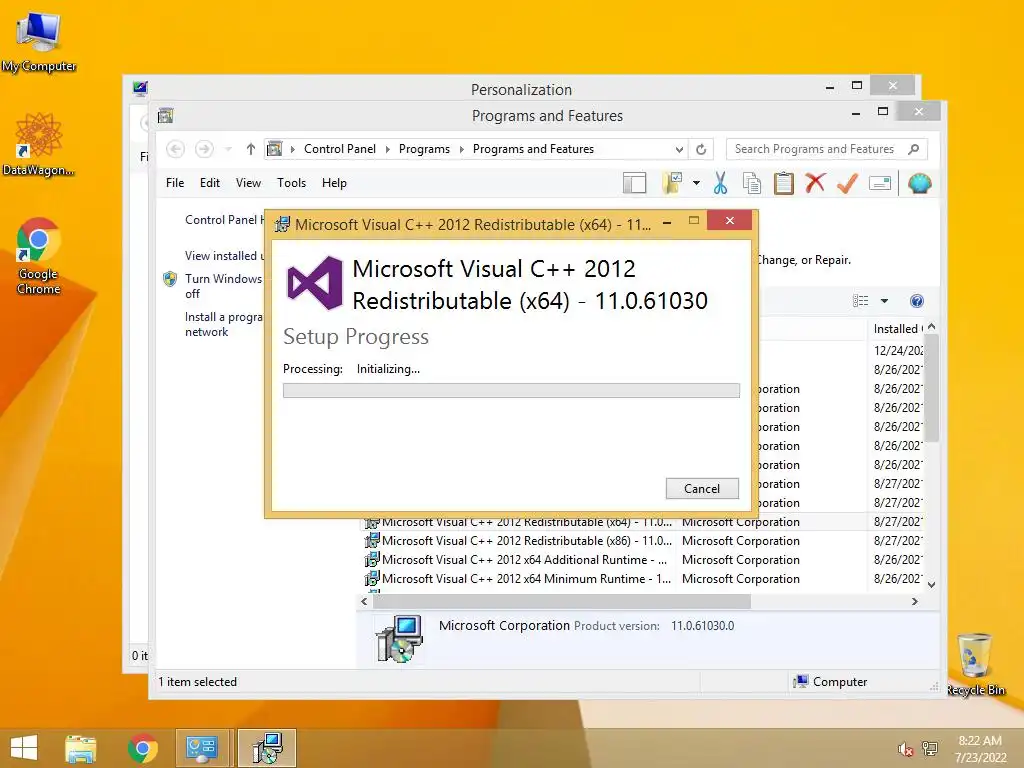The image size is (1024, 768).
Task: Go forward in Programs and Features
Action: [204, 149]
